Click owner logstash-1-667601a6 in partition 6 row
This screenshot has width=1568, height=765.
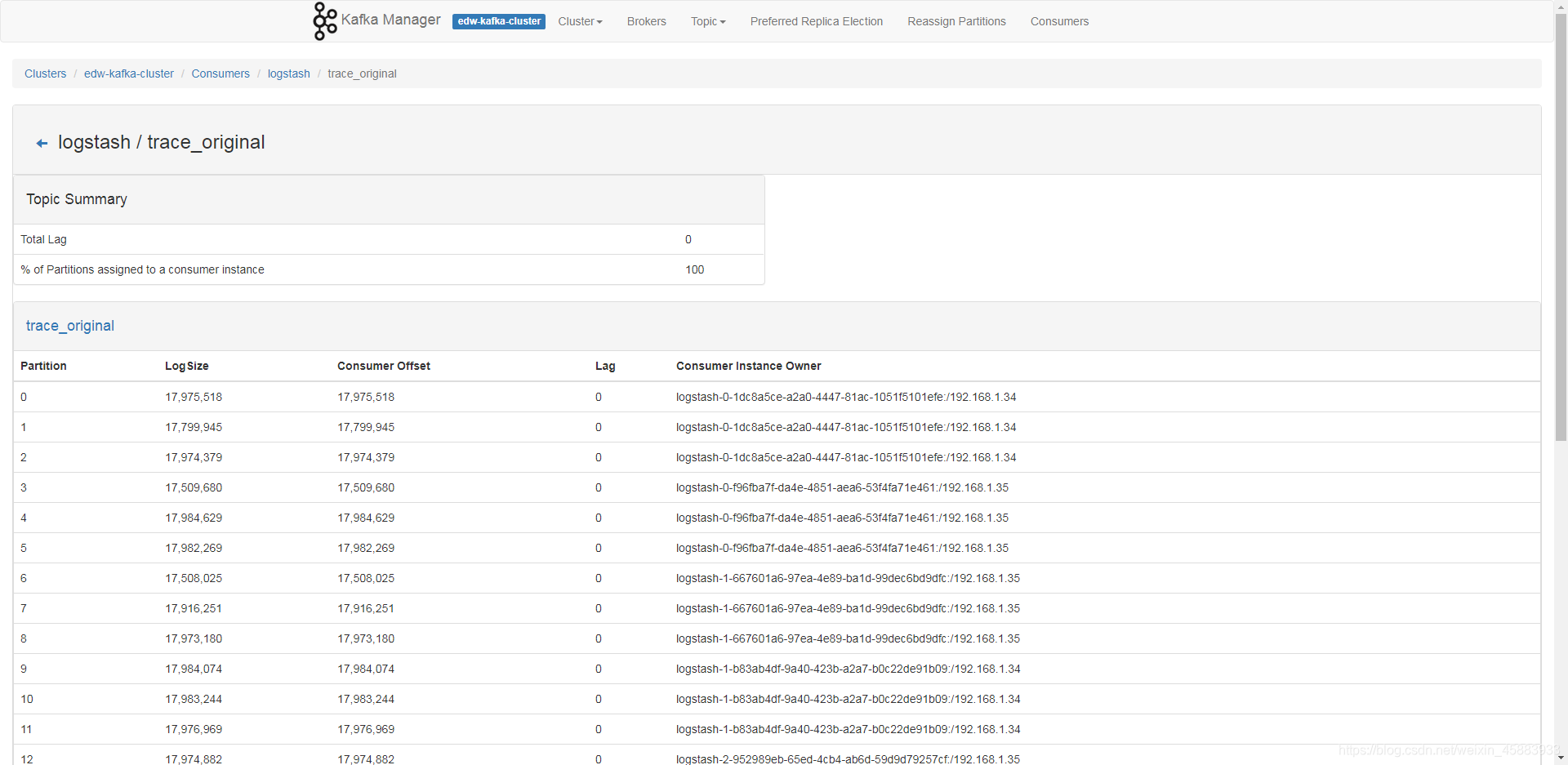848,578
